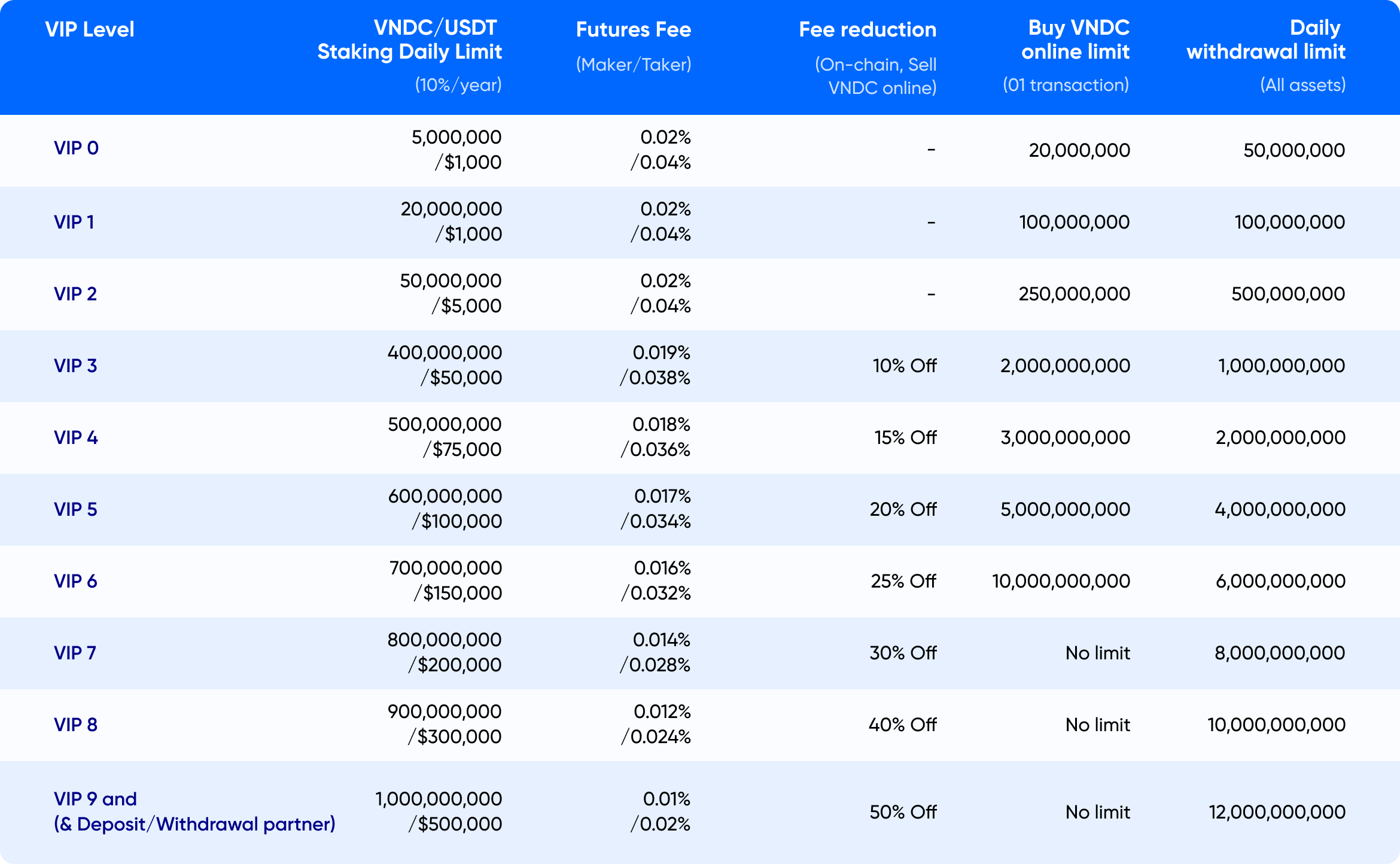
Task: Click the 20% Off fee reduction cell
Action: coord(903,509)
